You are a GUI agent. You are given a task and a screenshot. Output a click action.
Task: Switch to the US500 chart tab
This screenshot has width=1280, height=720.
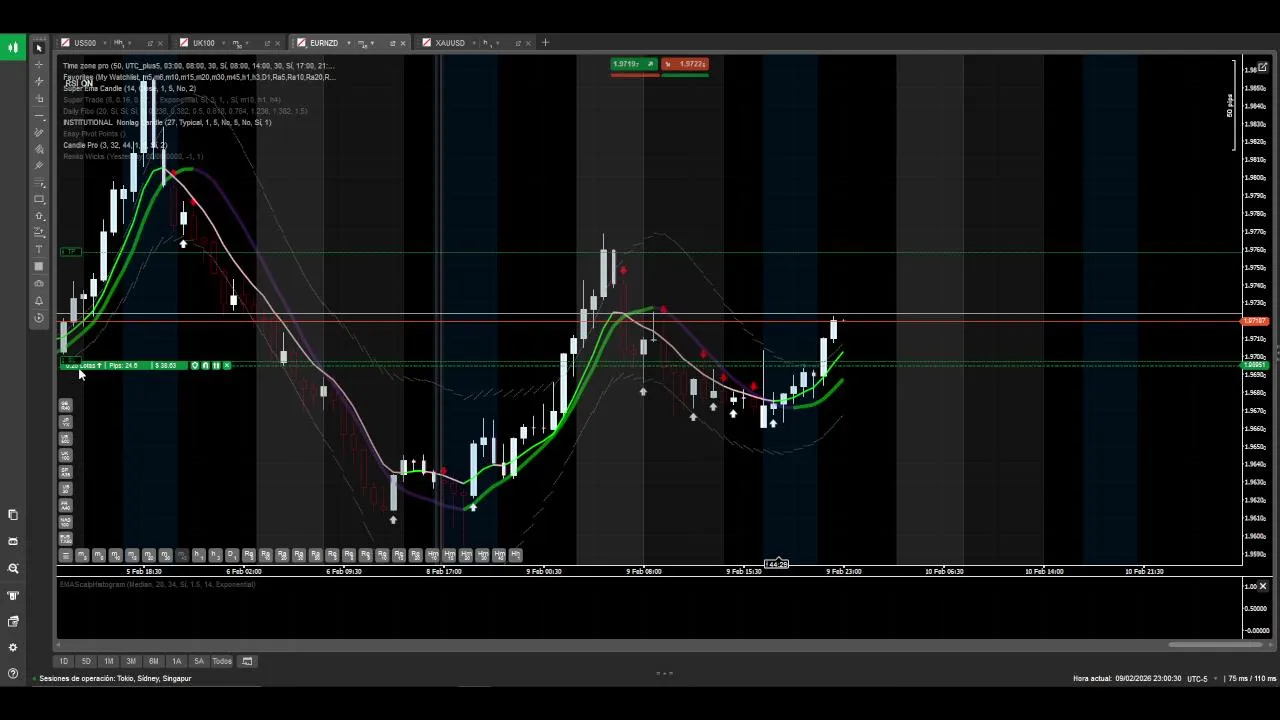[85, 43]
